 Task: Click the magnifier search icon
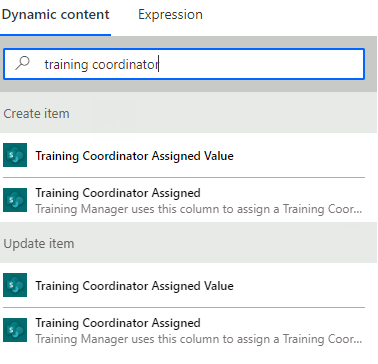pyautogui.click(x=23, y=63)
